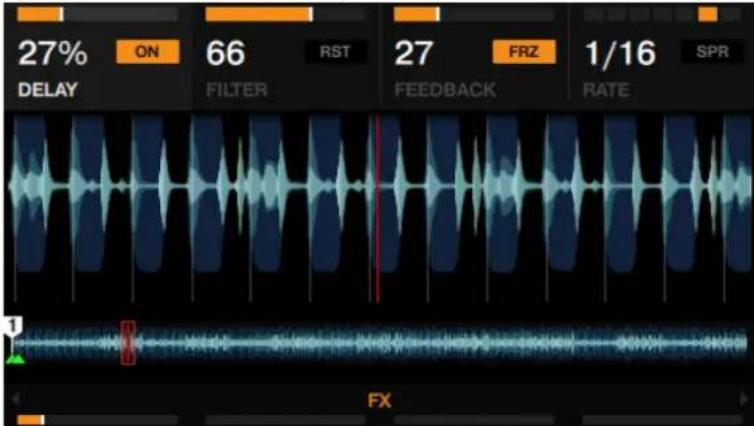This screenshot has height=426, width=754.
Task: Click the FX tab label
Action: (379, 400)
